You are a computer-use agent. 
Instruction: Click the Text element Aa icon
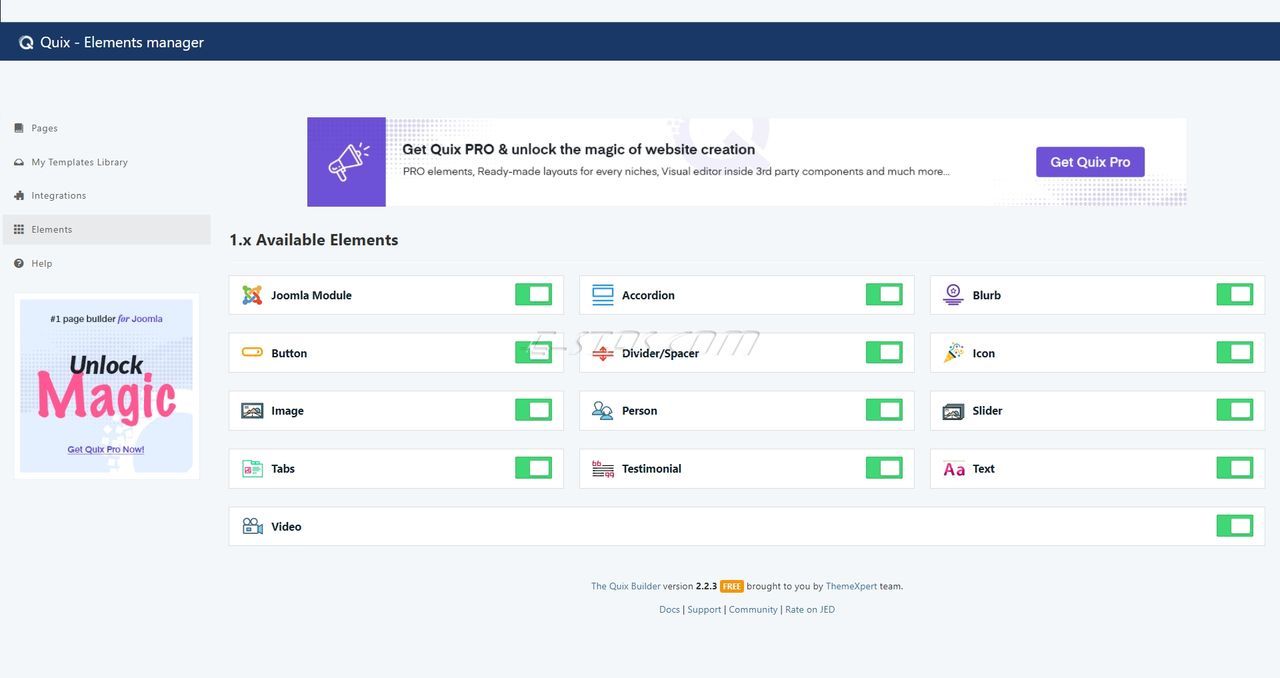pos(954,469)
